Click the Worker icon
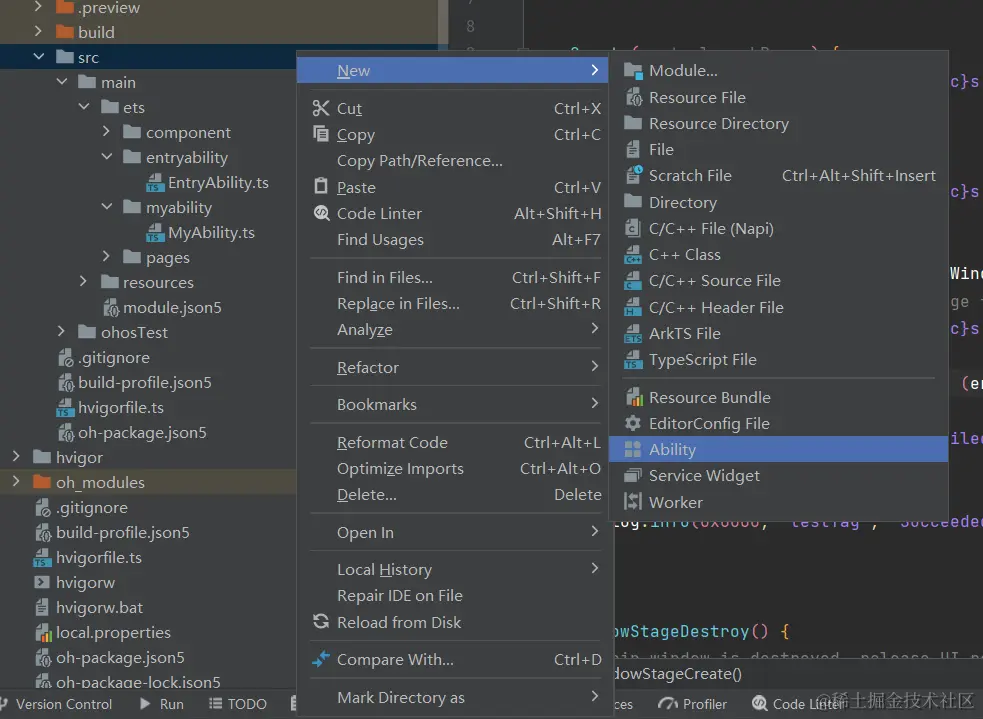 click(x=633, y=501)
